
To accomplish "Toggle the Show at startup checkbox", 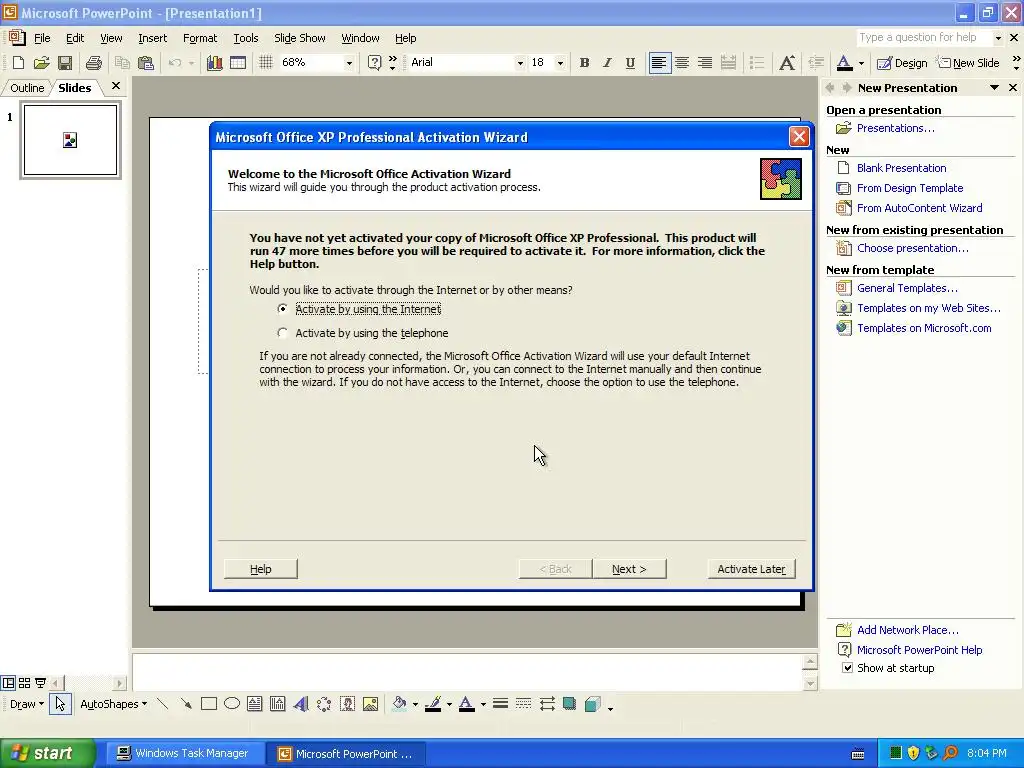I will [848, 667].
